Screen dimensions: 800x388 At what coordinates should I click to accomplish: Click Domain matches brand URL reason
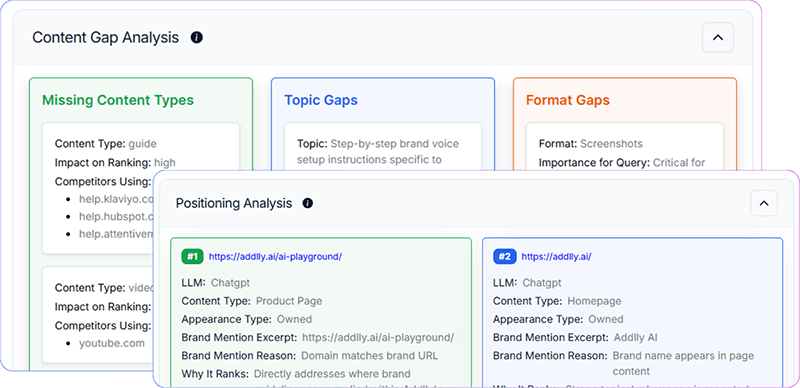coord(370,355)
